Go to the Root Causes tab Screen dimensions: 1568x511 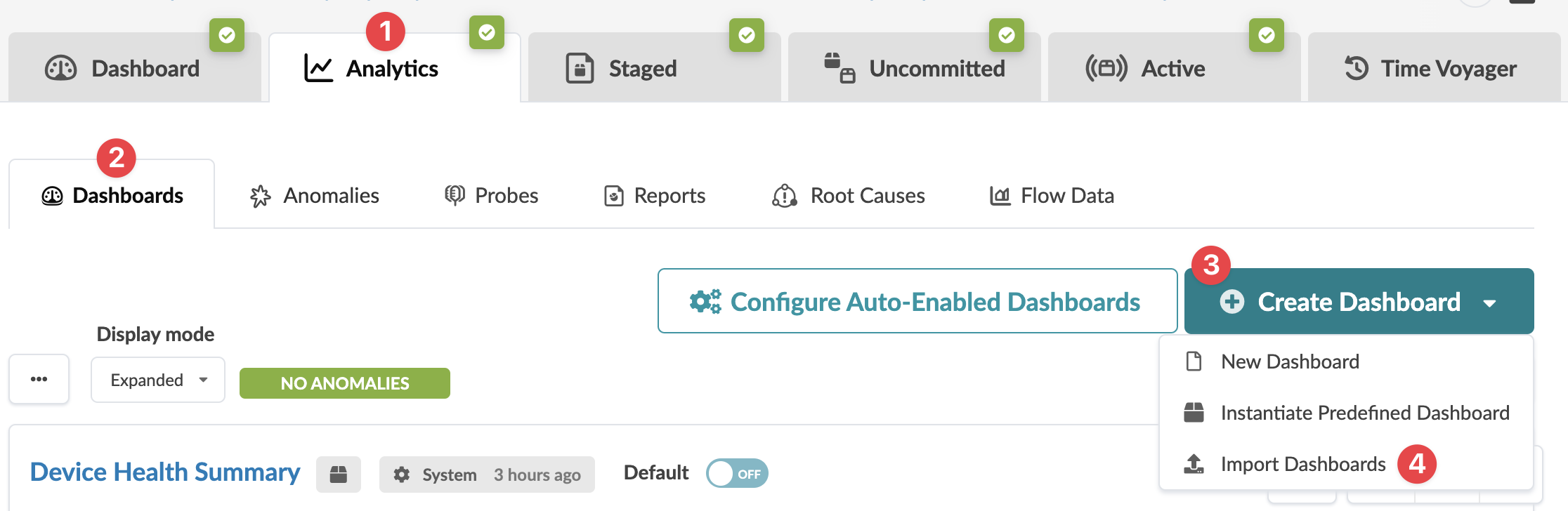(x=849, y=196)
